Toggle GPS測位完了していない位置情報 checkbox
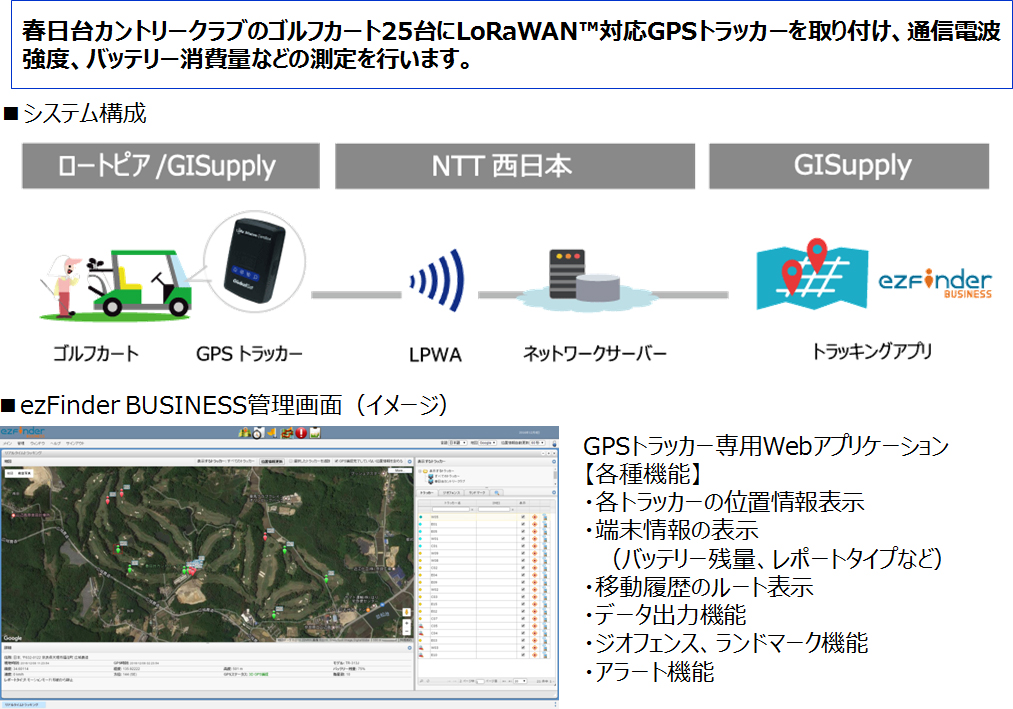This screenshot has width=1013, height=709. tap(337, 461)
